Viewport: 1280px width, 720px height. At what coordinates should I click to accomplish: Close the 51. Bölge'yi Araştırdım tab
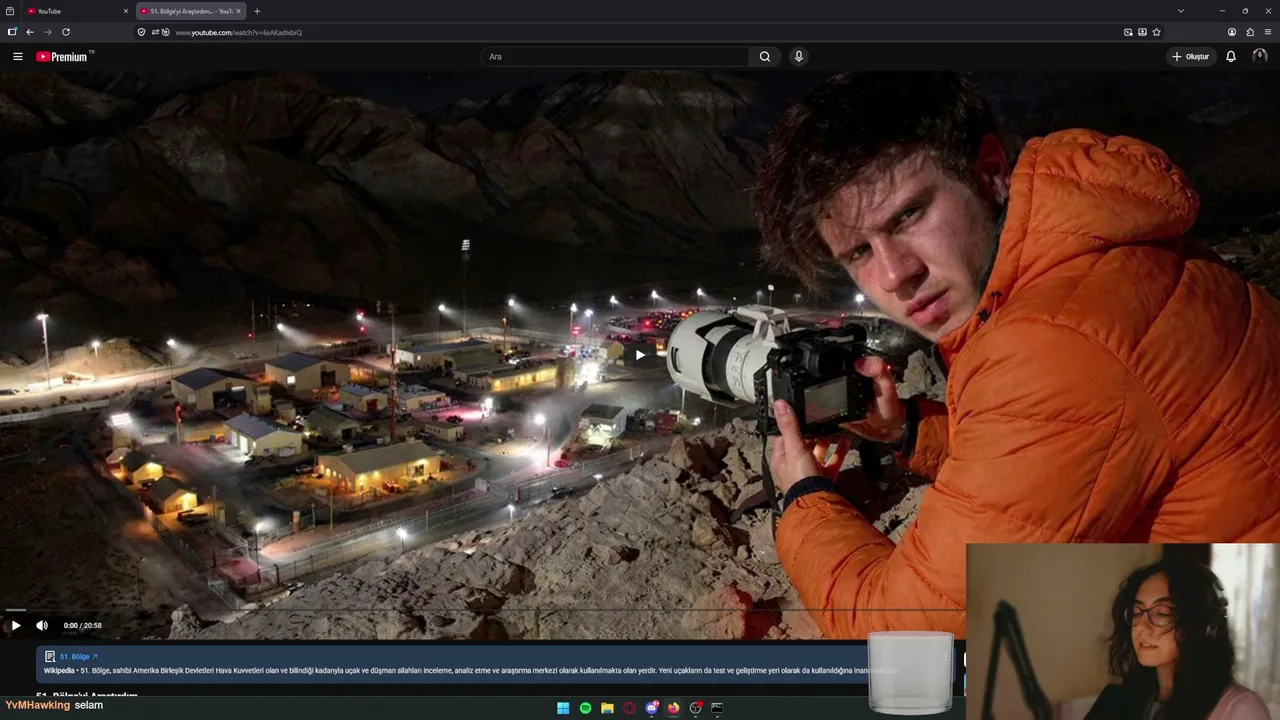pos(239,11)
